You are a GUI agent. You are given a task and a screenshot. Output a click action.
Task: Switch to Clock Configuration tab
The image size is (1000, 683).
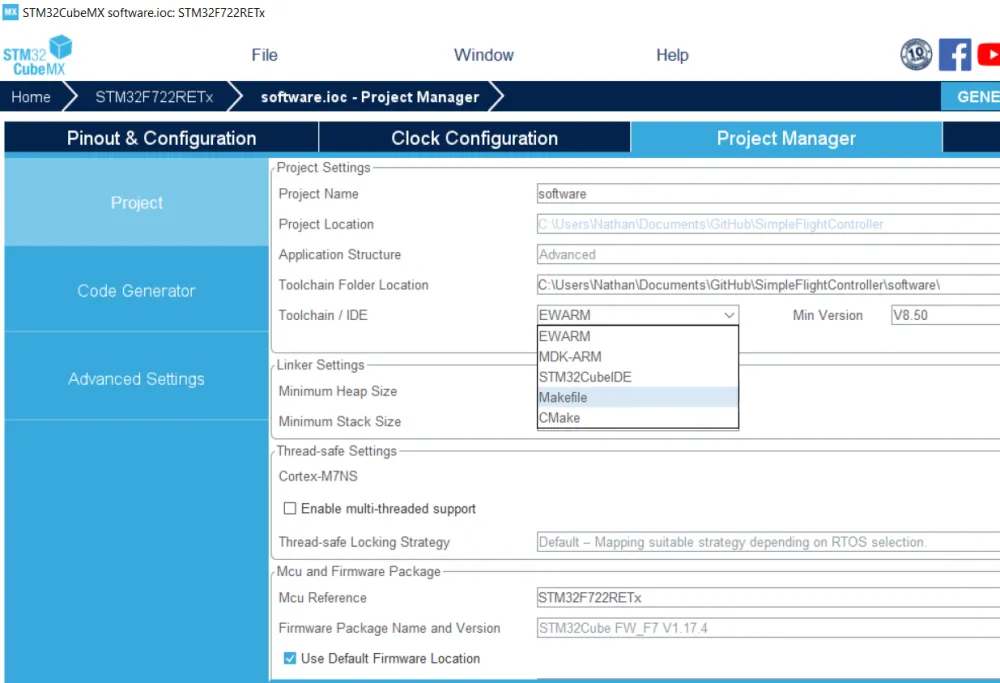pyautogui.click(x=474, y=139)
